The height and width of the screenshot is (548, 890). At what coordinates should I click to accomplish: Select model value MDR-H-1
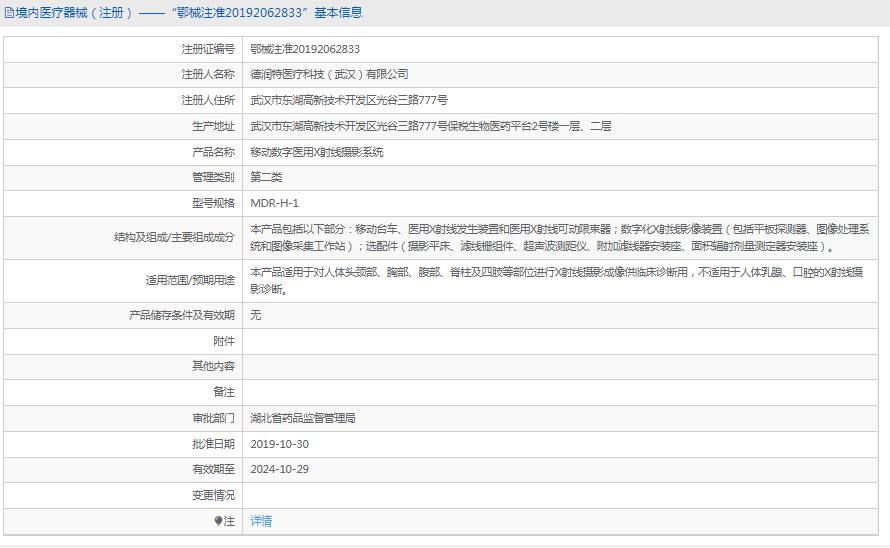pyautogui.click(x=274, y=203)
